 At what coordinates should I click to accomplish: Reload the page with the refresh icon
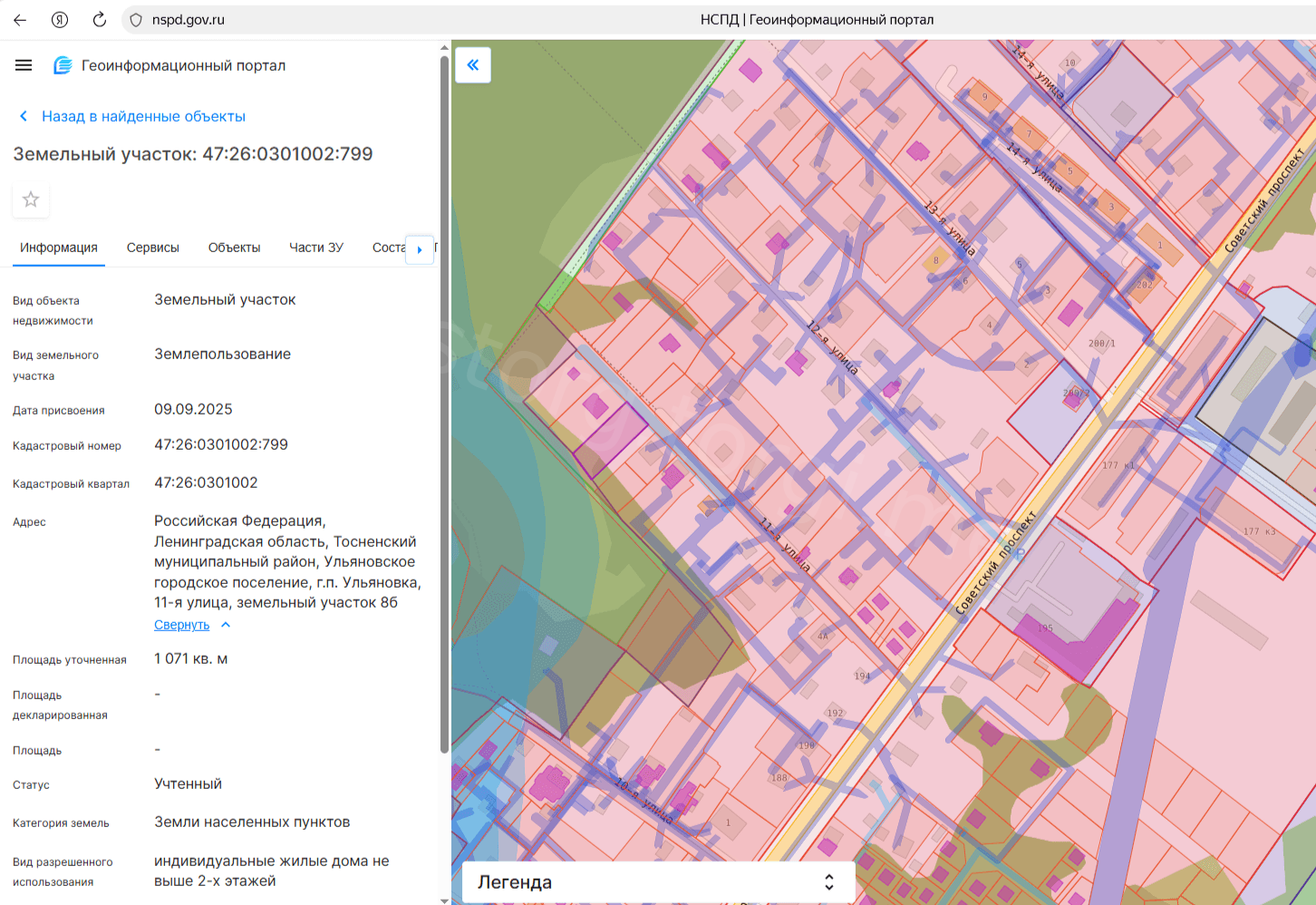pos(100,19)
